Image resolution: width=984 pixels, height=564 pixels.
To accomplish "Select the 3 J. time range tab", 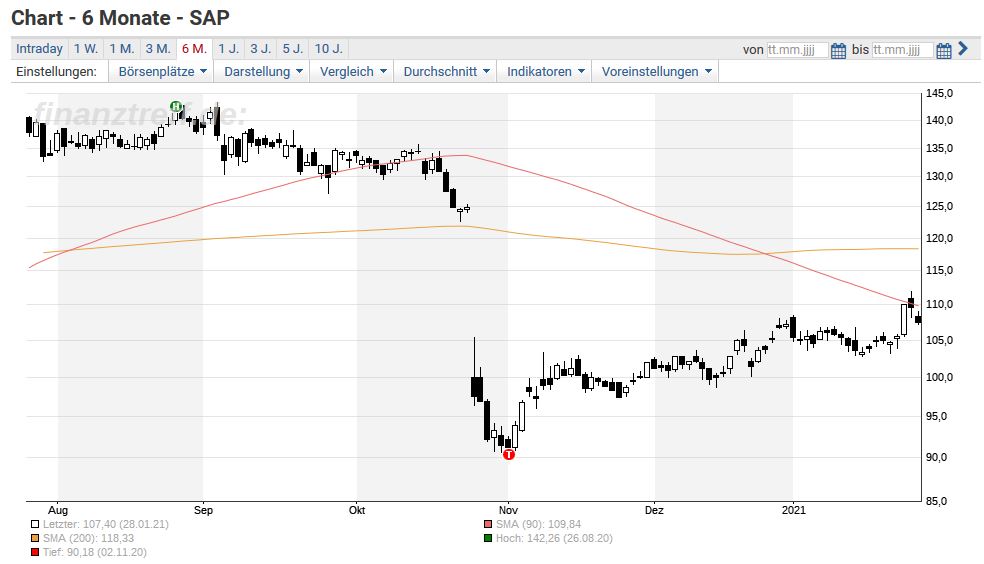I will point(260,49).
